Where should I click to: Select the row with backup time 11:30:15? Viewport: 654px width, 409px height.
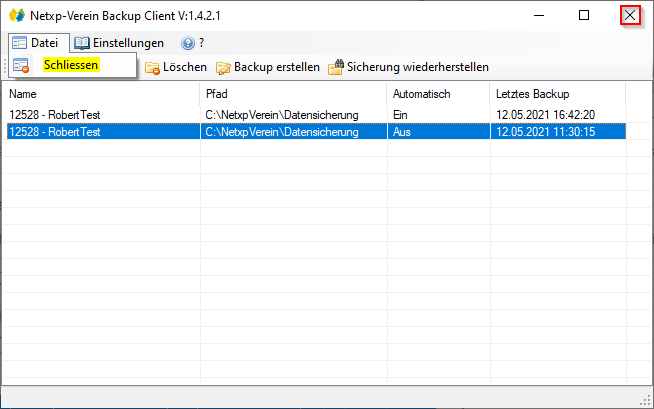(x=316, y=132)
